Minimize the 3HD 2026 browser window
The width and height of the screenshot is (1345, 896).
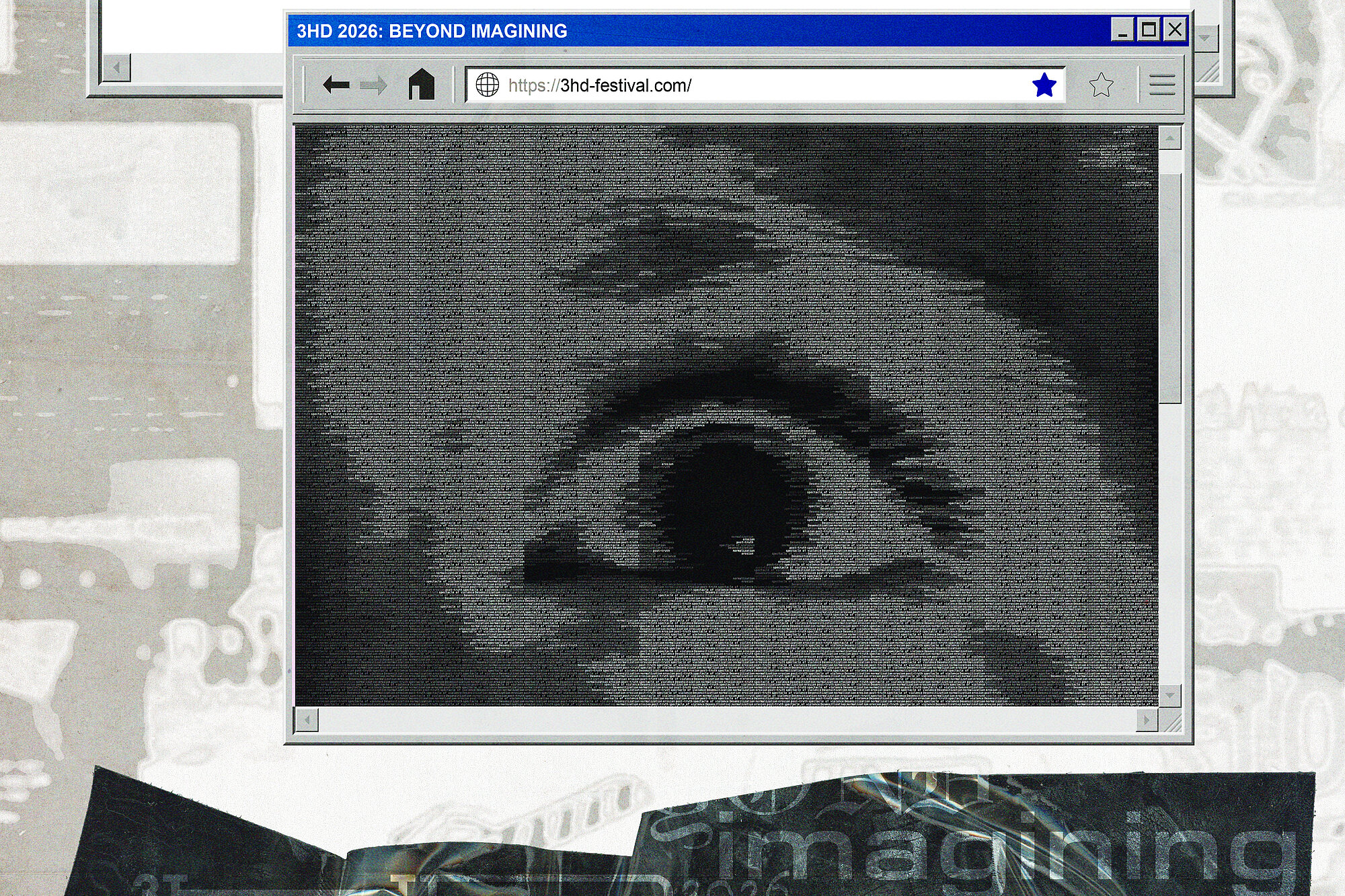point(1122,30)
